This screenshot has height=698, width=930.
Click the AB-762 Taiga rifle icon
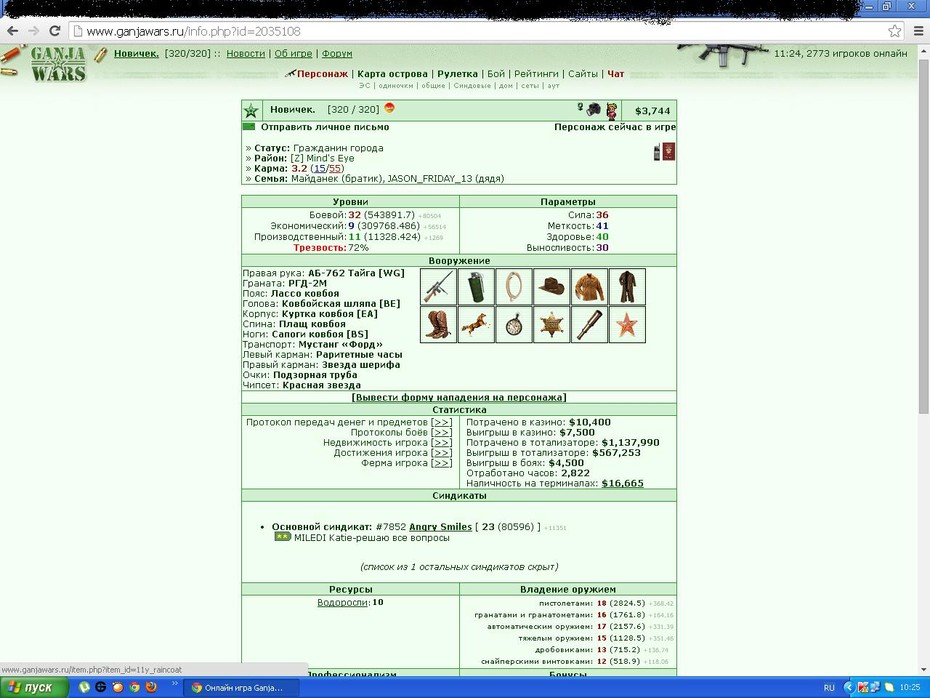click(x=438, y=286)
